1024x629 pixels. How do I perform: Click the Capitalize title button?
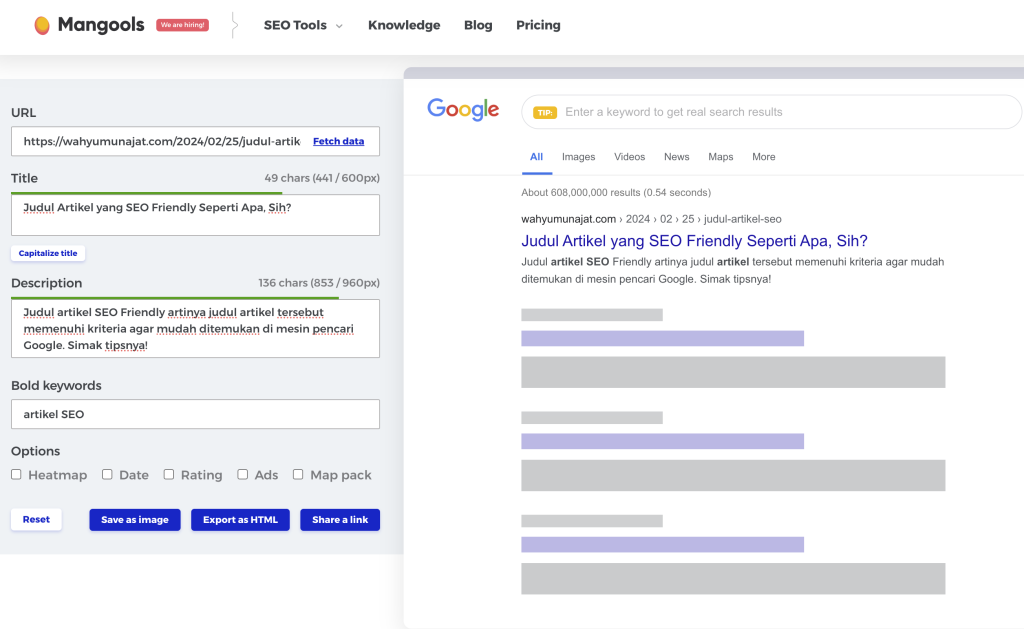point(48,254)
